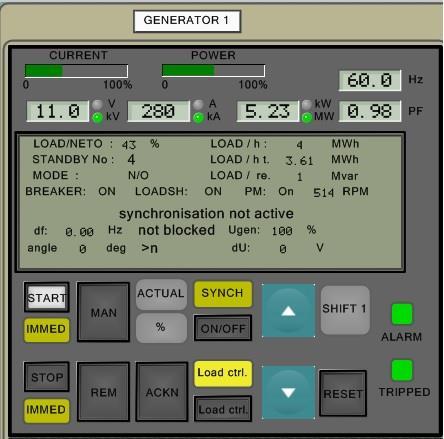Click the 'not blocked' status text
Screen dimensions: 444x439
tap(176, 230)
